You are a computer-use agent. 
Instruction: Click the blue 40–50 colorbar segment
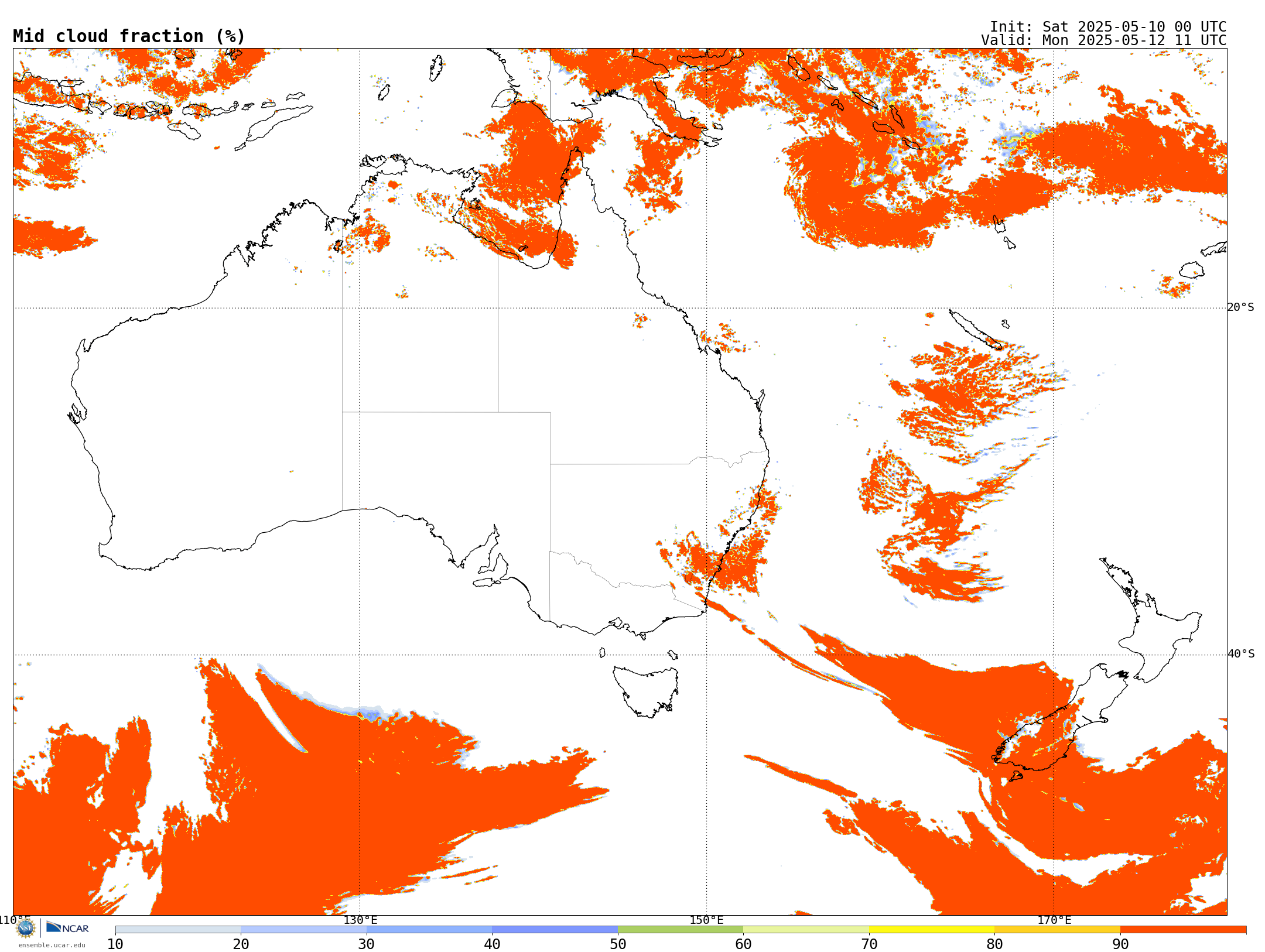[x=555, y=930]
